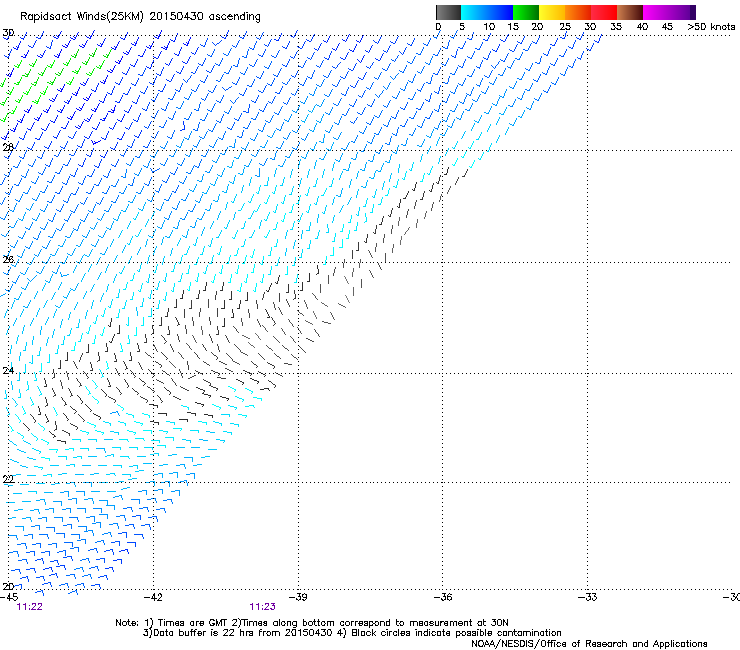Click longitude label '-42' on bottom axis

tap(153, 597)
